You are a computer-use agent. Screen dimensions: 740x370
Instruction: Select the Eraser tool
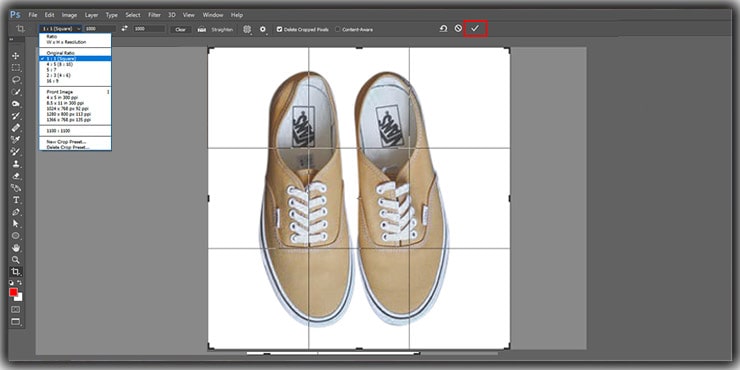16,176
